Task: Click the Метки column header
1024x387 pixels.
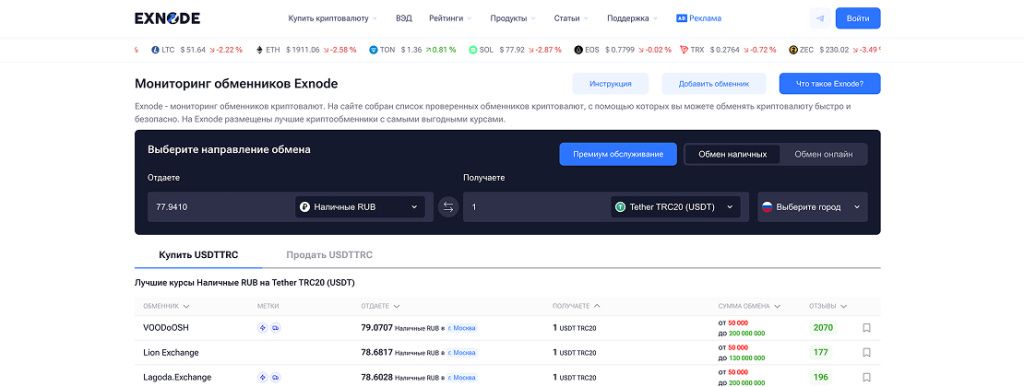Action: tap(268, 306)
